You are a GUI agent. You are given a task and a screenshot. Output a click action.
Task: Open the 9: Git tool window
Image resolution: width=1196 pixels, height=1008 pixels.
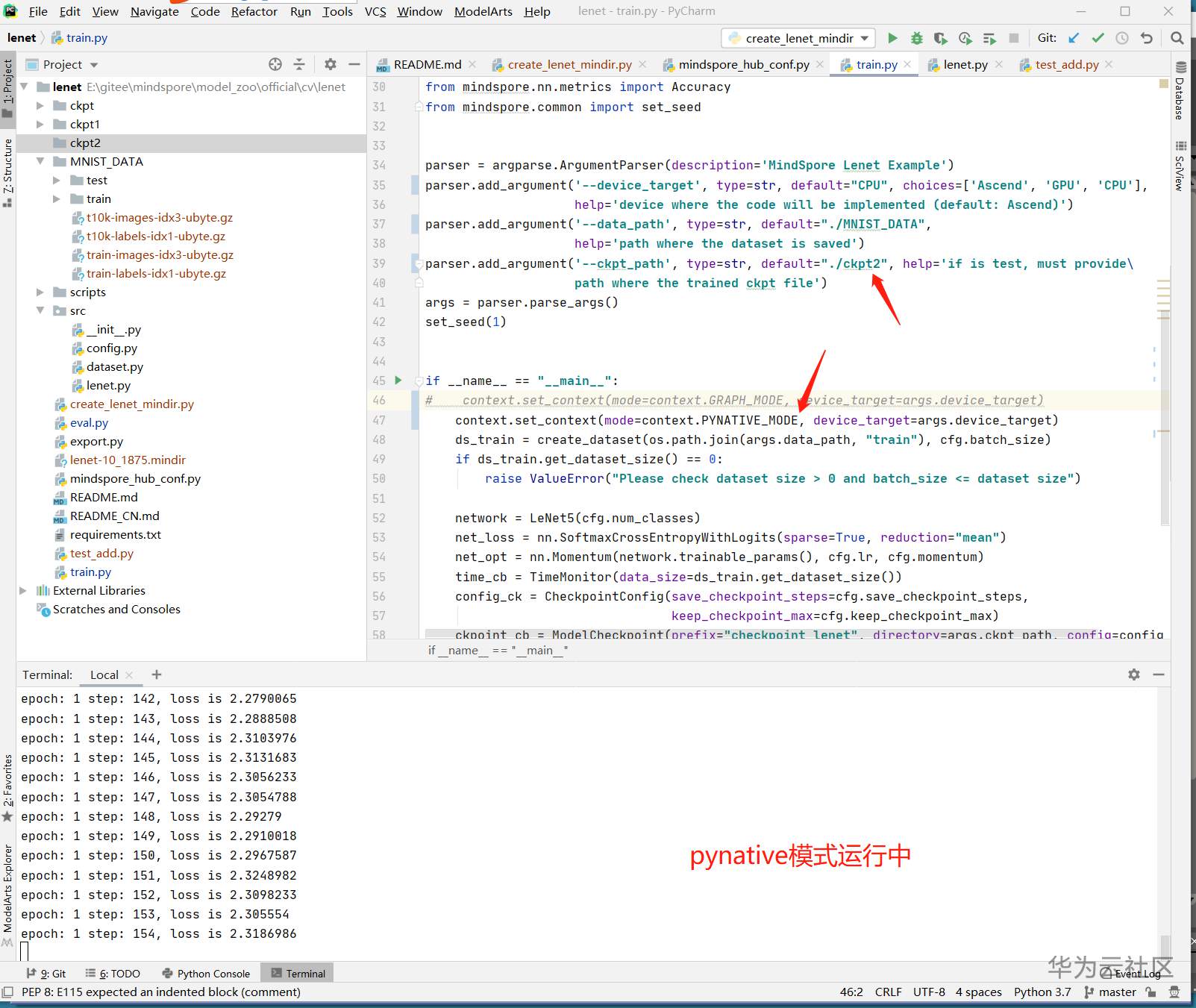click(x=46, y=973)
